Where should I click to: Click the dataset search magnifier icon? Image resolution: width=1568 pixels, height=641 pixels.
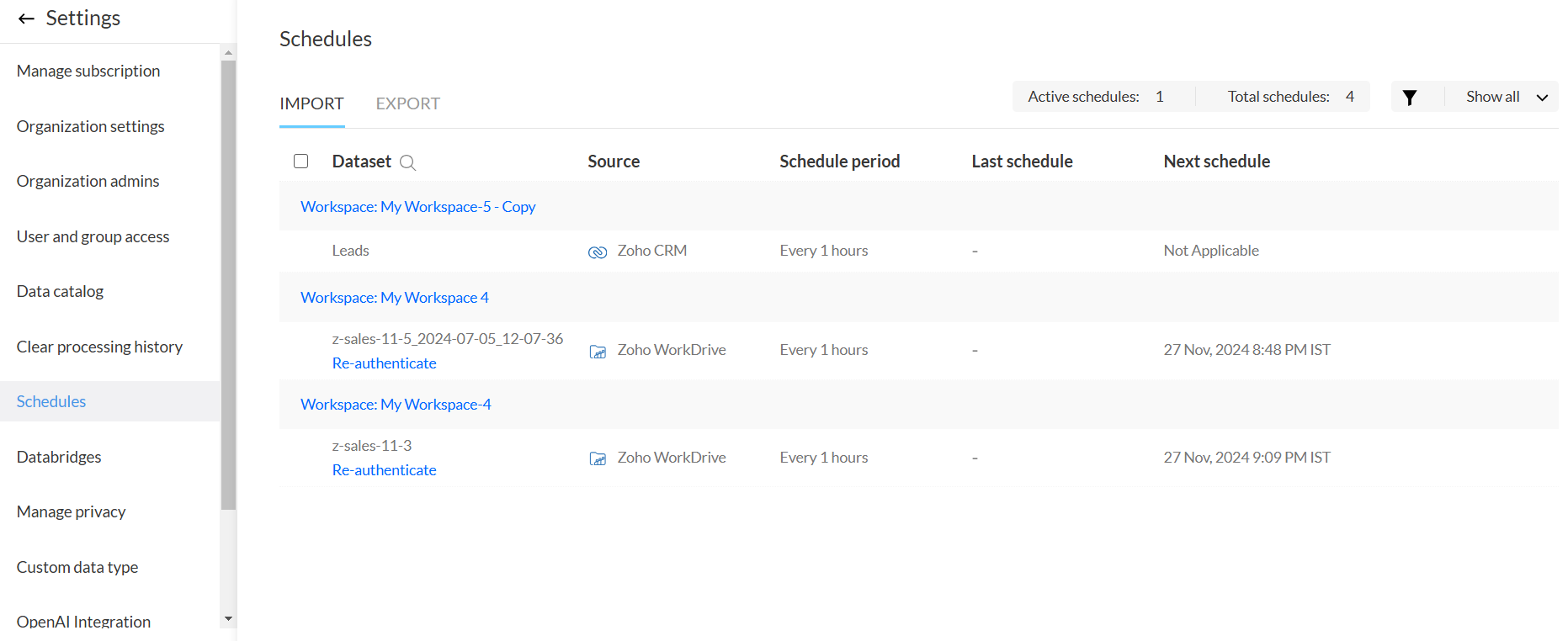[407, 162]
